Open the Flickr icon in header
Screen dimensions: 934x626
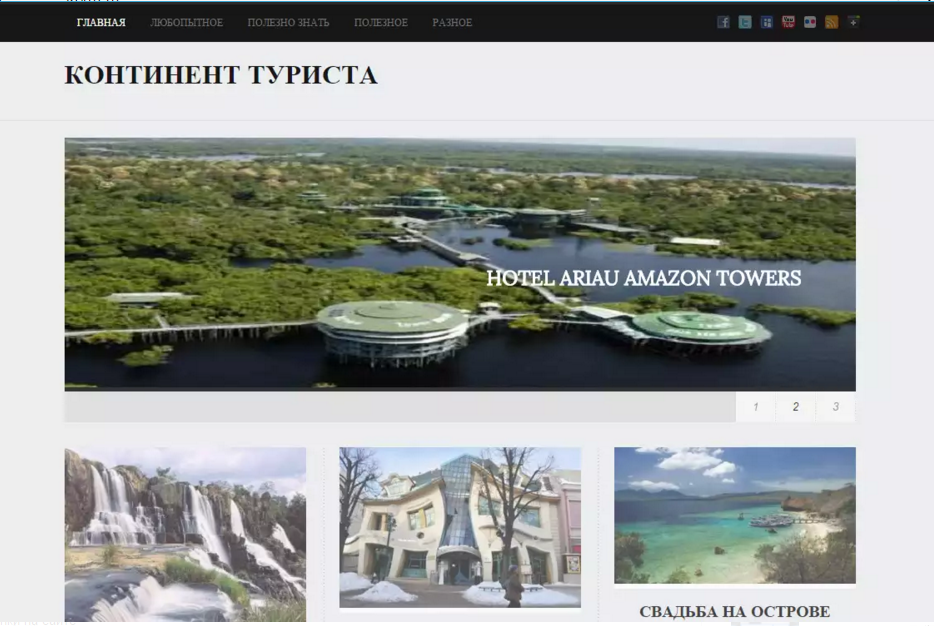[810, 23]
